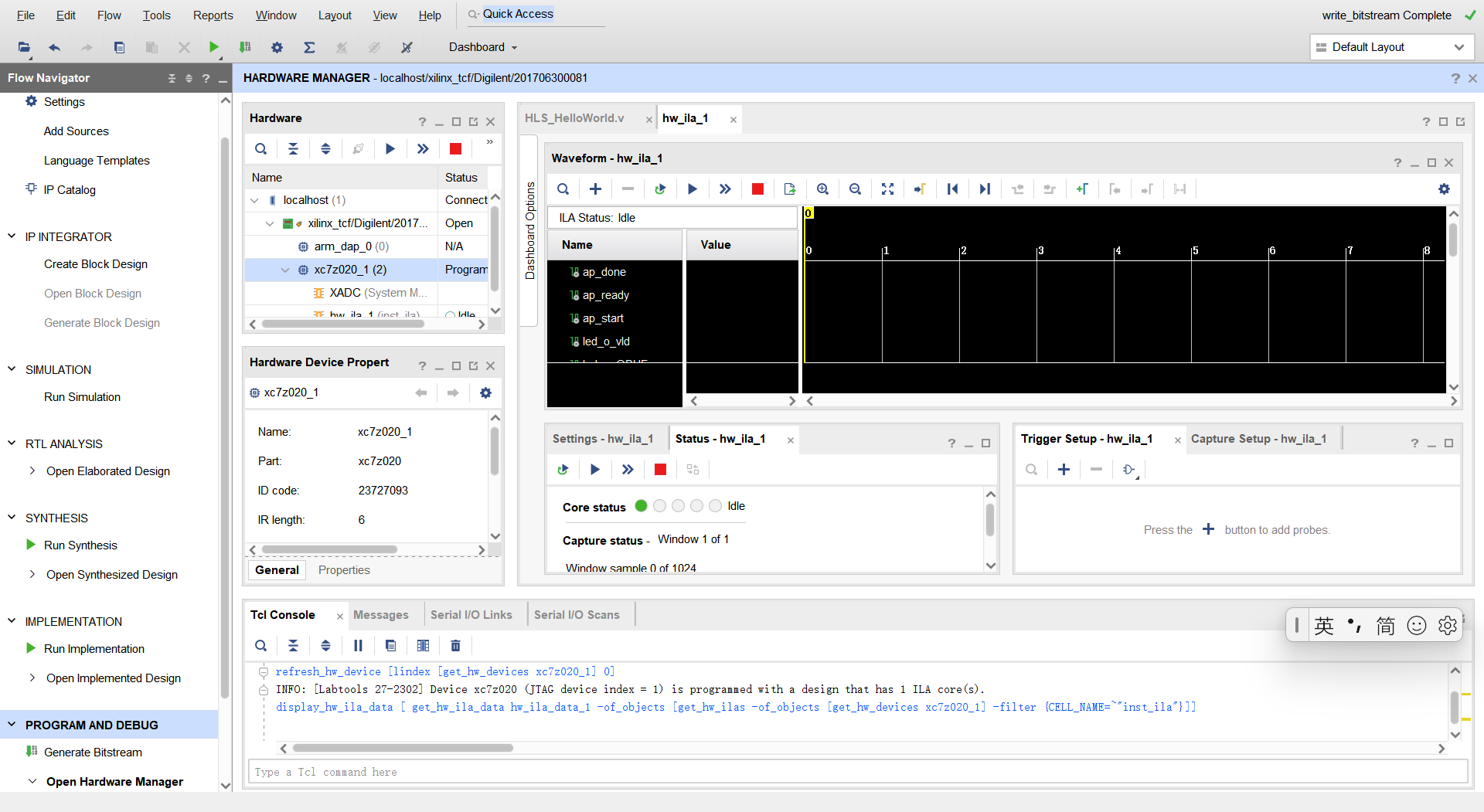
Task: Collapse xc7z020_1 device tree node
Action: pos(285,270)
